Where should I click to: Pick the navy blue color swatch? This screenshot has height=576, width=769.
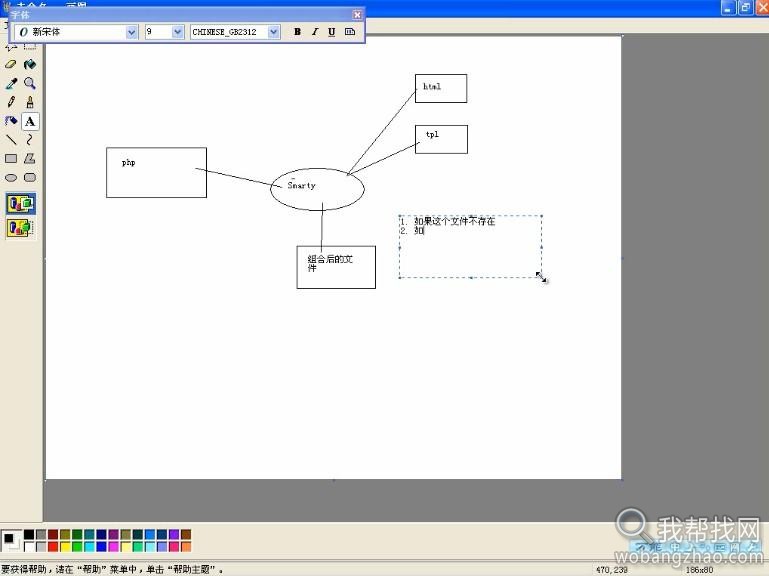[101, 534]
